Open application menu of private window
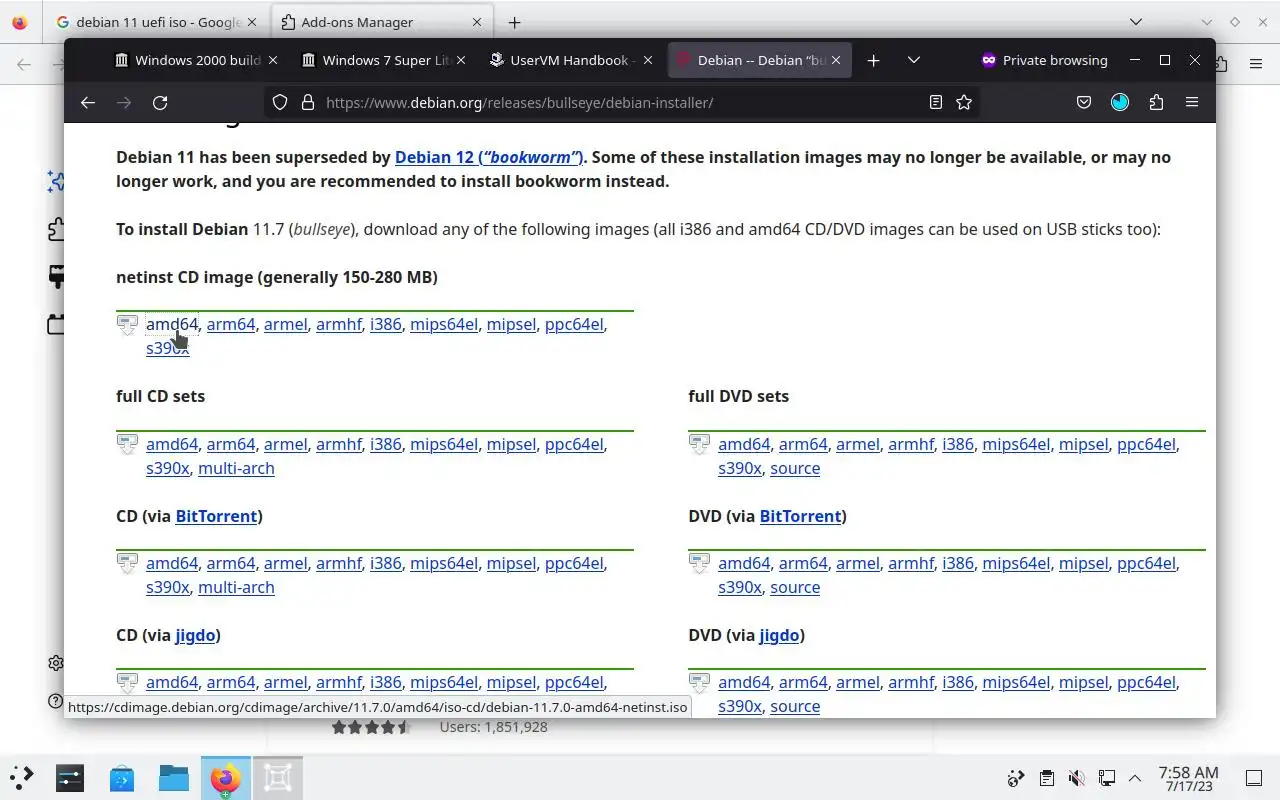This screenshot has width=1280, height=800. pos(1192,102)
